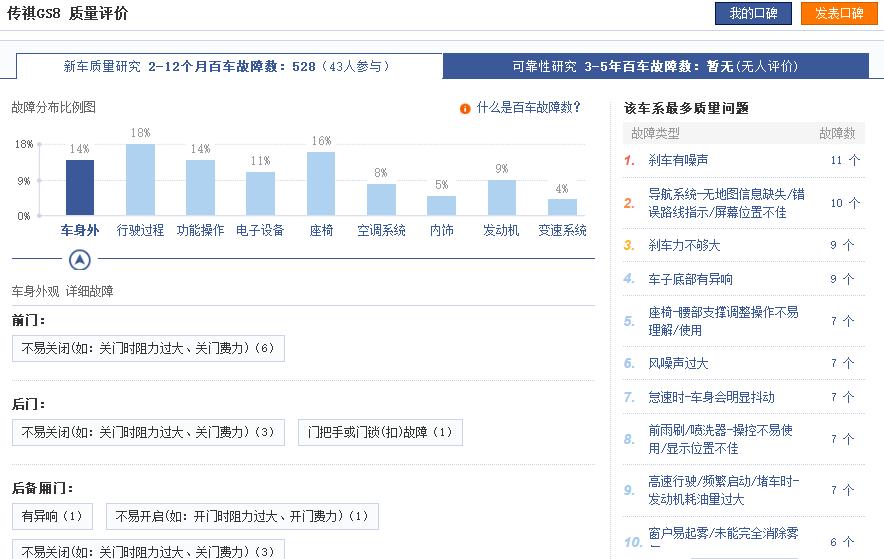Click 10 个 count for 导航系统 issue
Image resolution: width=884 pixels, height=559 pixels.
845,203
